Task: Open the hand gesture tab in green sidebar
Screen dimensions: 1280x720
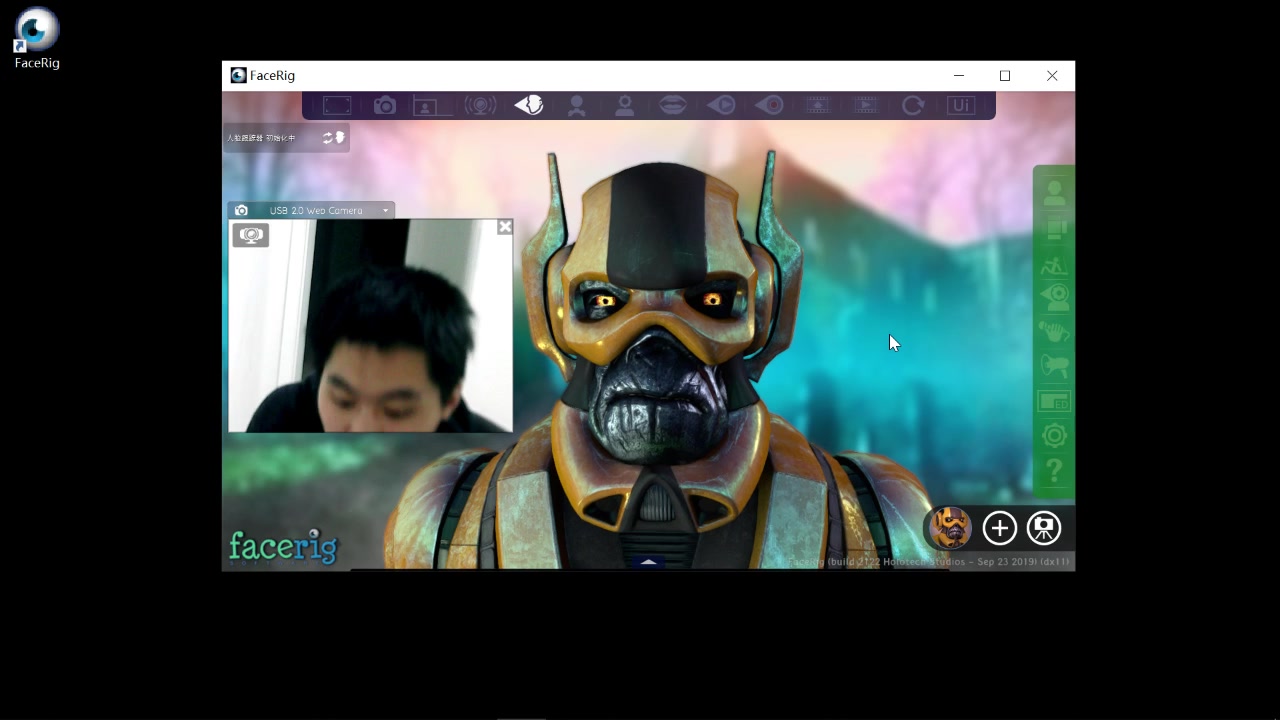Action: [1054, 332]
